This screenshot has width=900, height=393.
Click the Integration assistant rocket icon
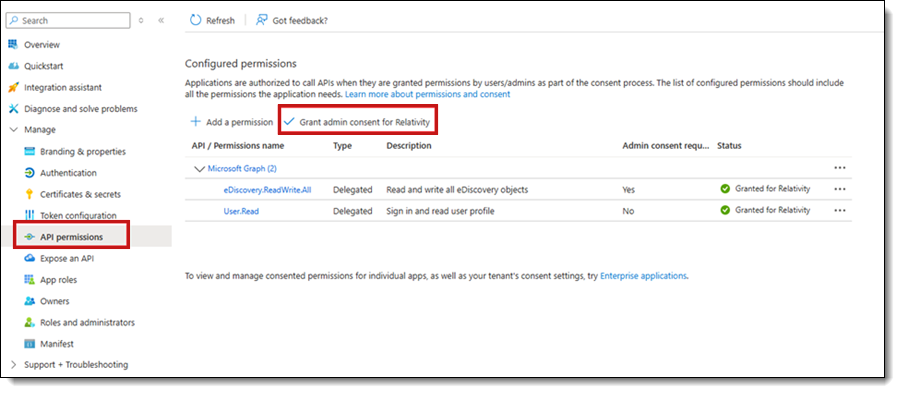13,87
